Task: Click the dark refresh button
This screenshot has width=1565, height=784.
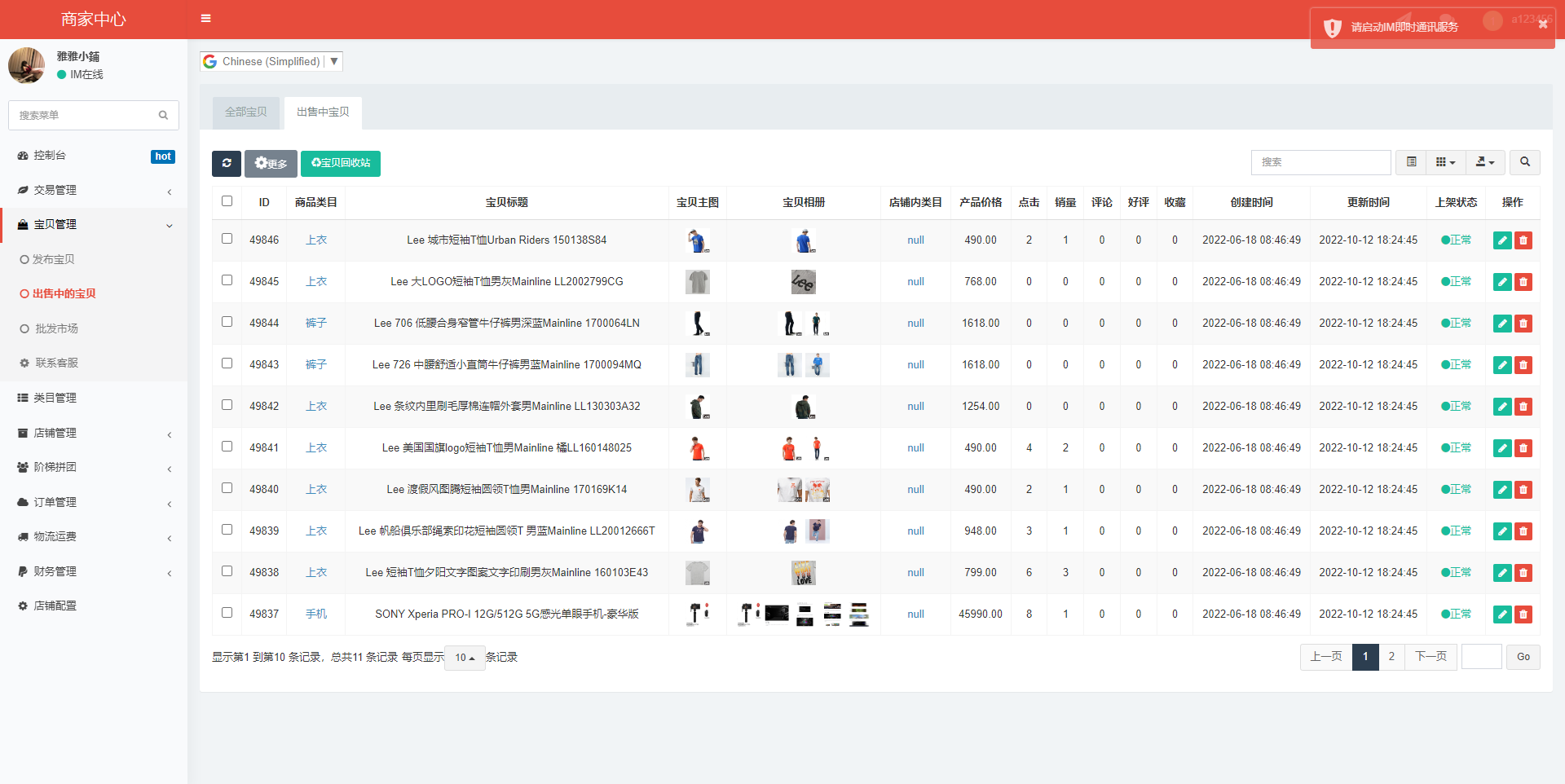Action: click(x=227, y=163)
